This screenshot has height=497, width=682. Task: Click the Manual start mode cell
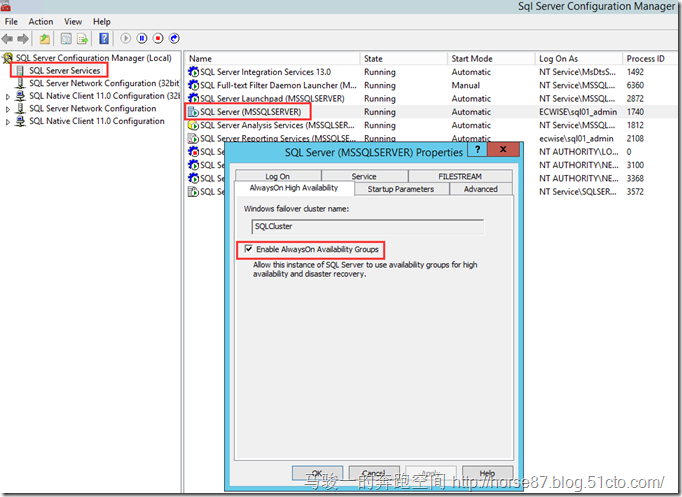coord(465,85)
